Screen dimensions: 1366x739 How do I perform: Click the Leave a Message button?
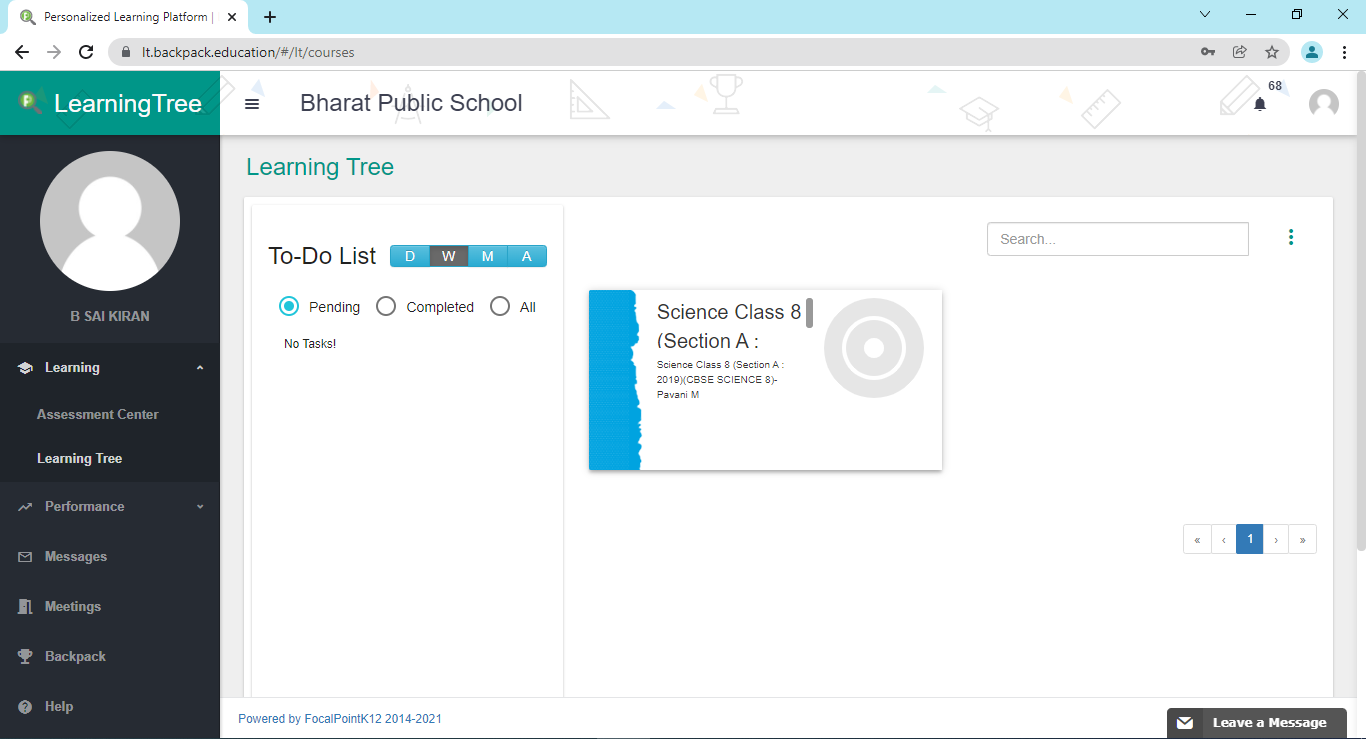[x=1256, y=723]
